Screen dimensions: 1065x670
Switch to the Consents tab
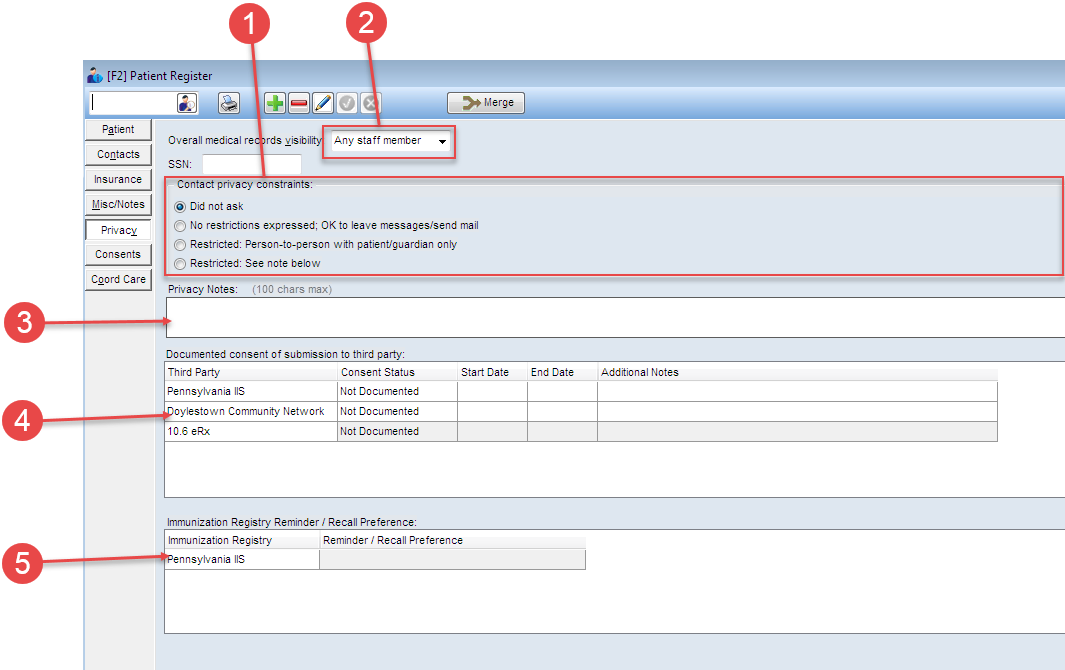(x=118, y=254)
